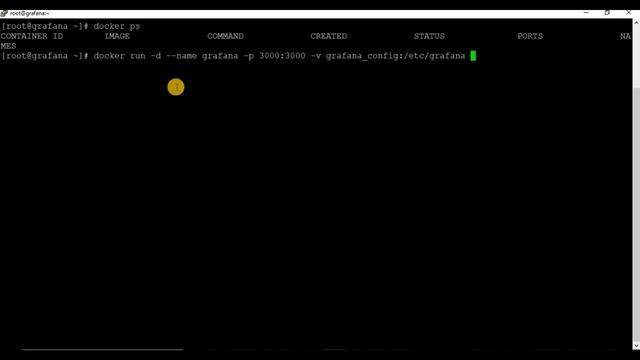Click the scrollbar up arrow
Viewport: 640px width, 360px height.
pyautogui.click(x=636, y=22)
